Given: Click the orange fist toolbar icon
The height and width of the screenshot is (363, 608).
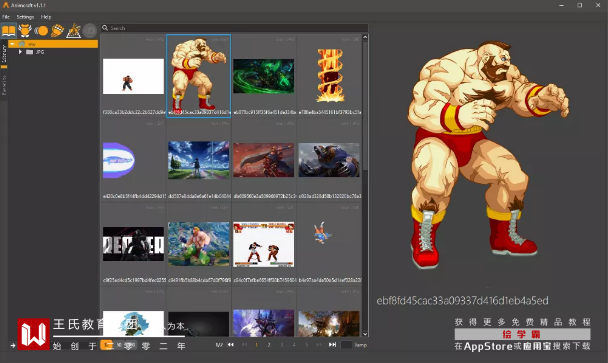Looking at the screenshot, I should [57, 30].
